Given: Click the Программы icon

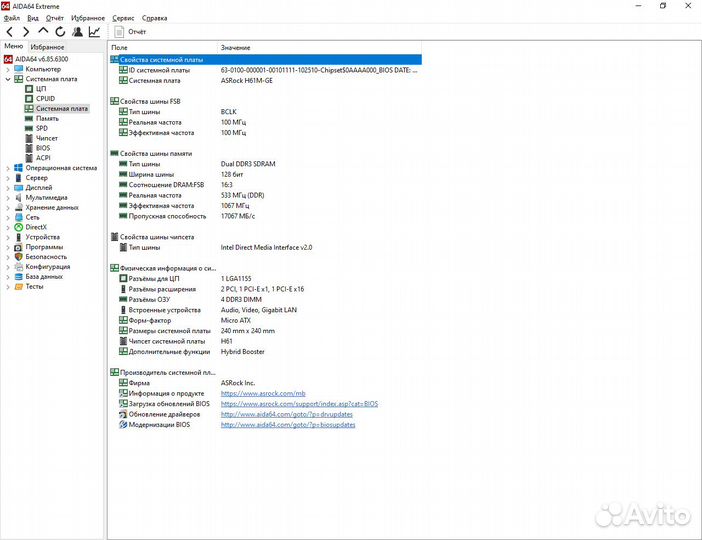Looking at the screenshot, I should [18, 247].
